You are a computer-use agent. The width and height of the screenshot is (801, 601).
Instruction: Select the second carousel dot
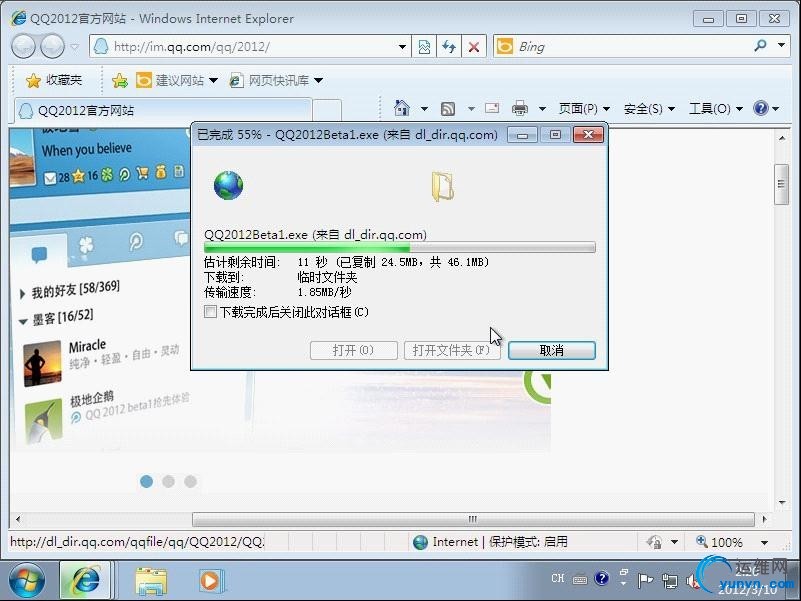(169, 481)
